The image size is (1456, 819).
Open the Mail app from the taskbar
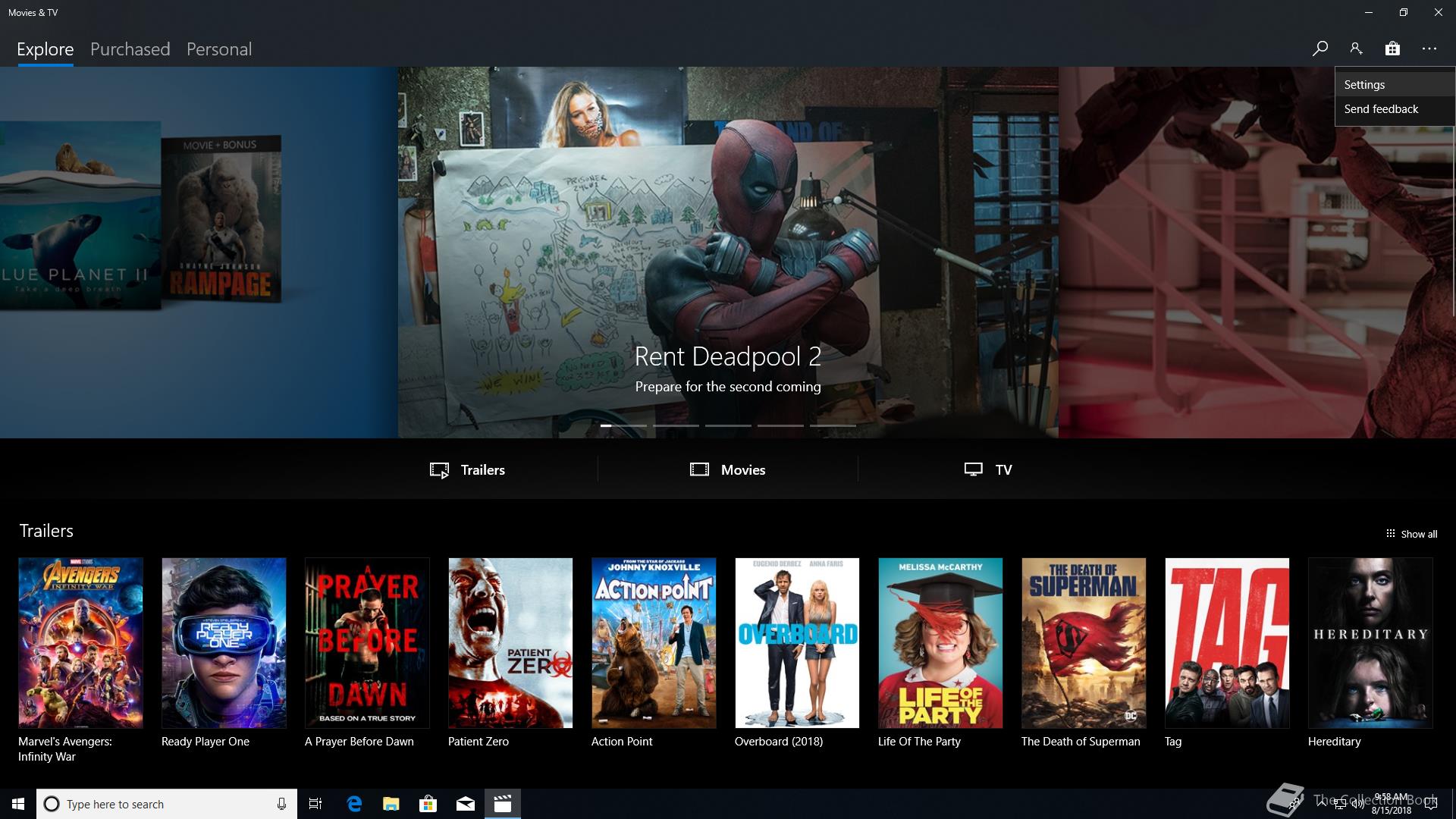(x=466, y=804)
